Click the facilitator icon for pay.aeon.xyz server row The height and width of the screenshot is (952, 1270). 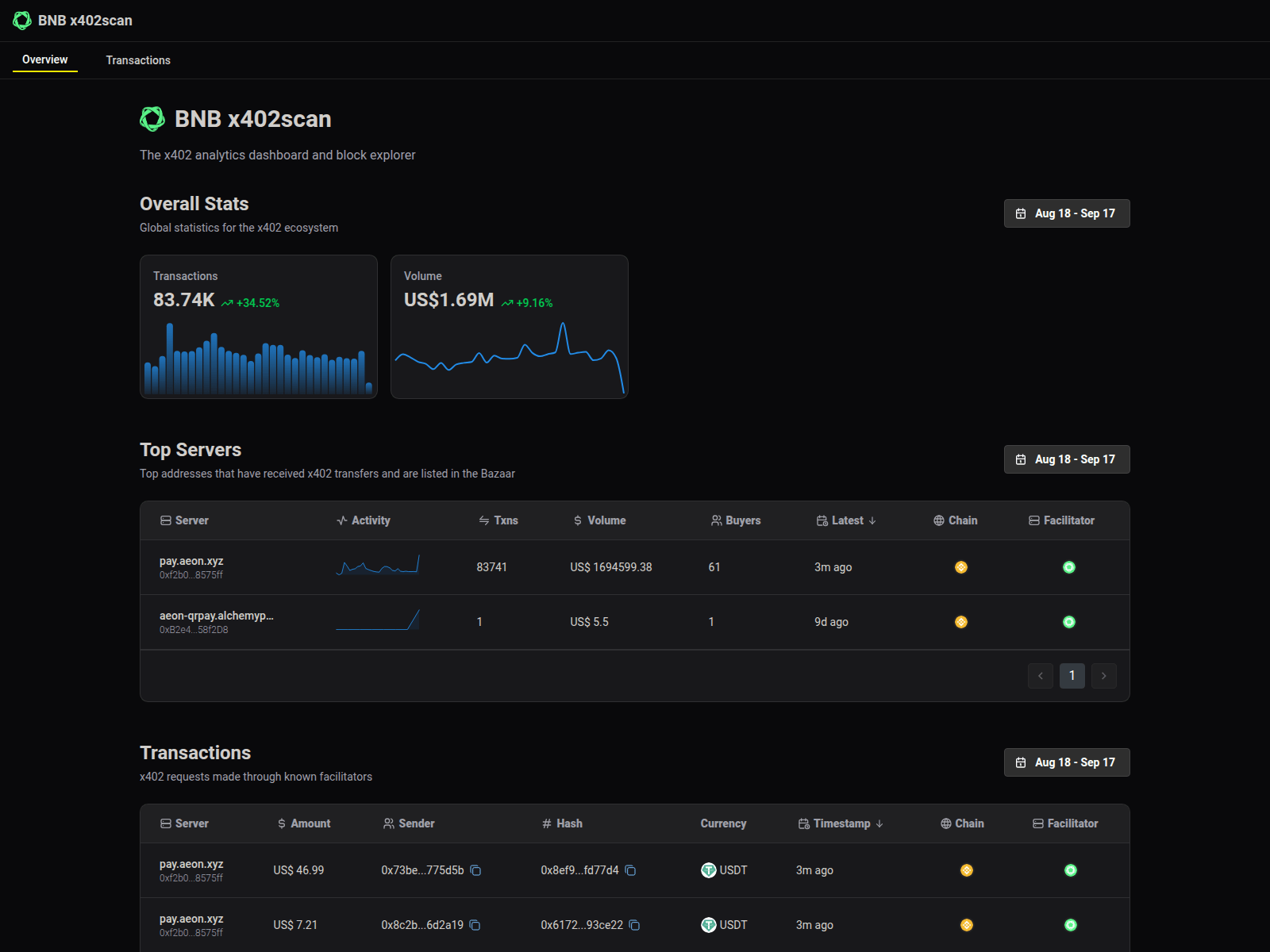1069,567
